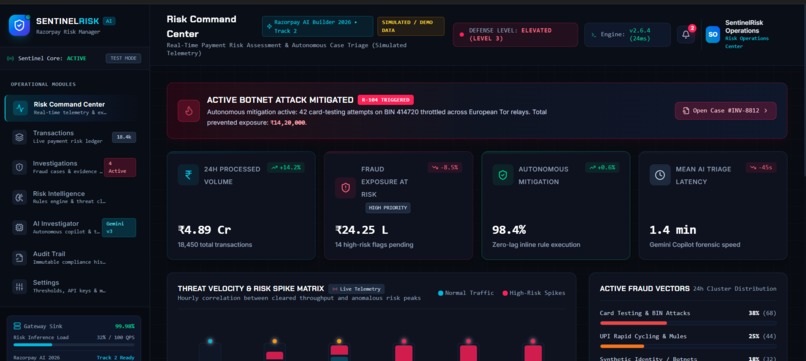Click the SO user avatar
The height and width of the screenshot is (361, 806).
click(x=712, y=34)
